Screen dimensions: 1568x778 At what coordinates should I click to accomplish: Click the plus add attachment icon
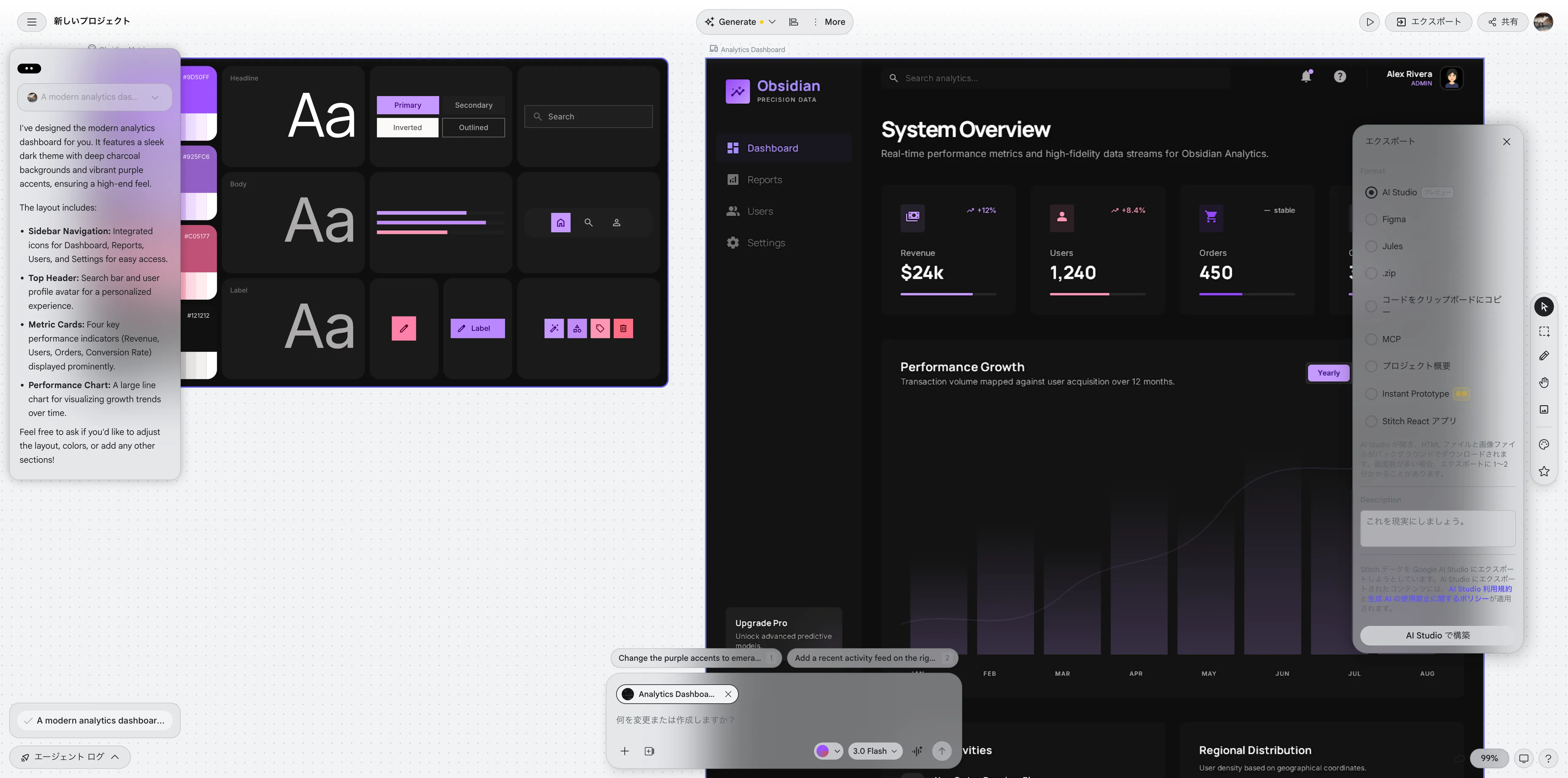click(x=624, y=751)
